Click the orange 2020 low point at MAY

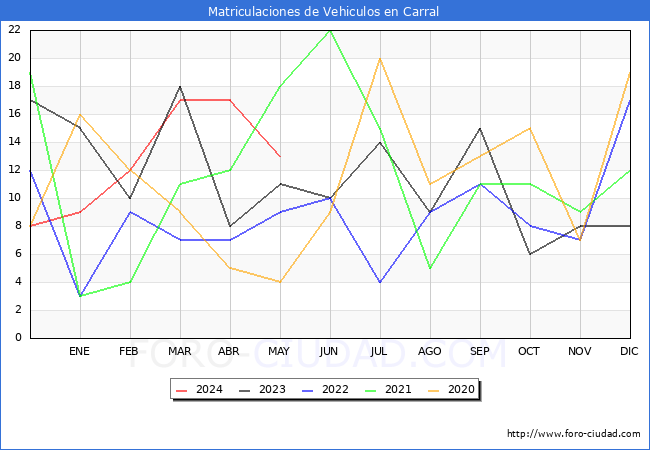(280, 282)
